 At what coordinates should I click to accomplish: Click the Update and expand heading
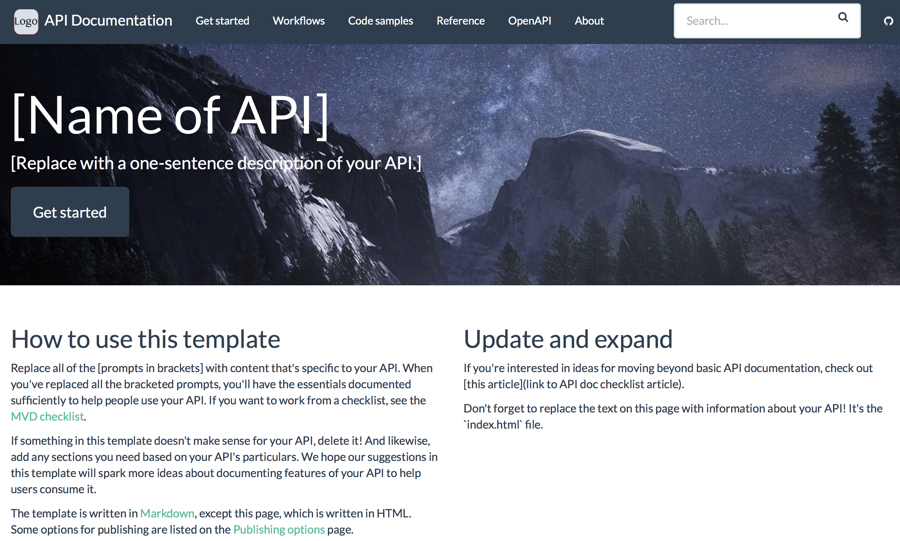click(x=568, y=340)
